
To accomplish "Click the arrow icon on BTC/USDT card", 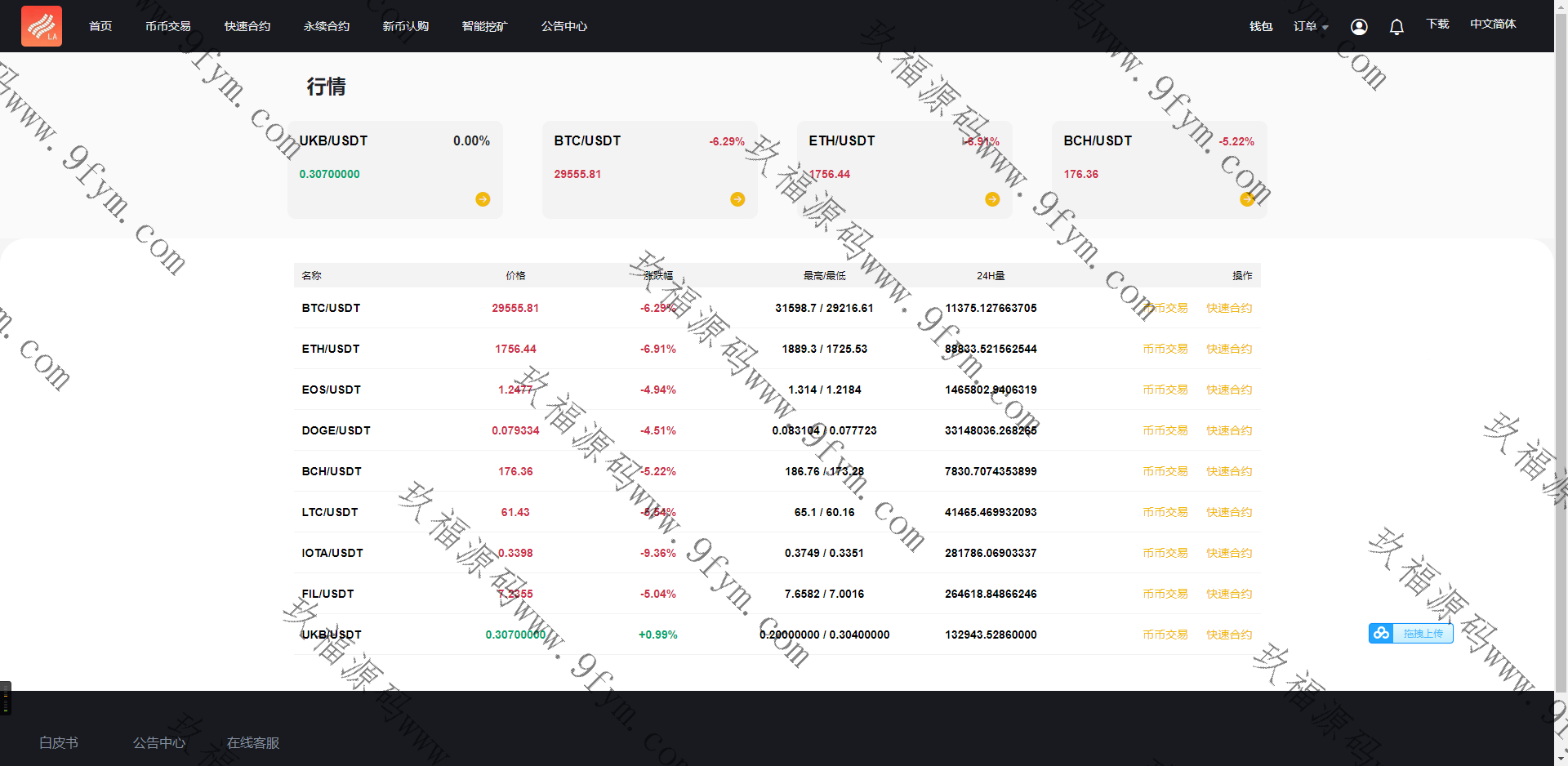I will [x=737, y=199].
